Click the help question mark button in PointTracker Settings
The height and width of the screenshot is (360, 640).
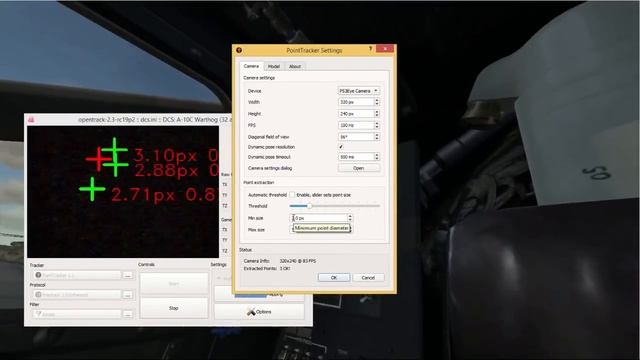[370, 49]
